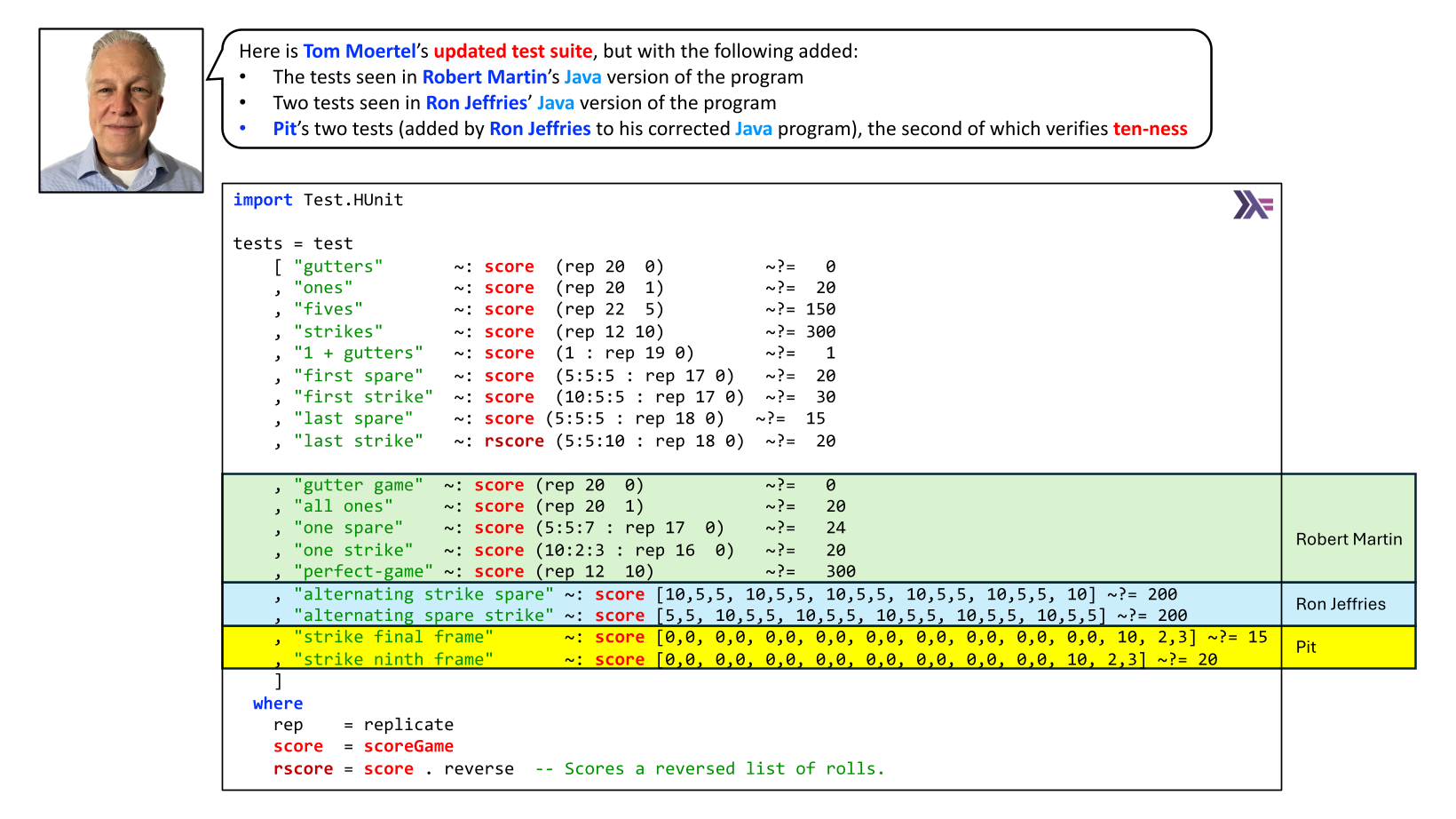
Task: Click the red "scoreGame" identifier
Action: point(408,746)
